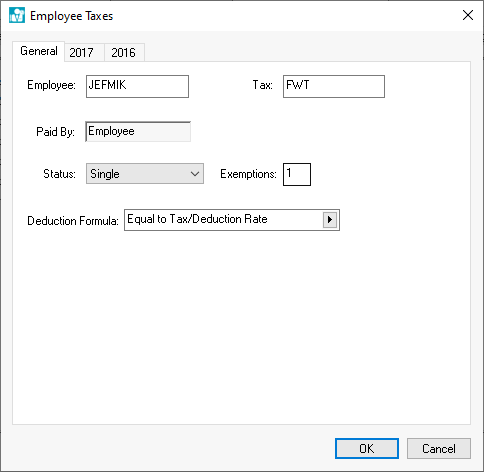Open the Status dropdown showing Single
Image resolution: width=484 pixels, height=472 pixels.
(x=145, y=174)
